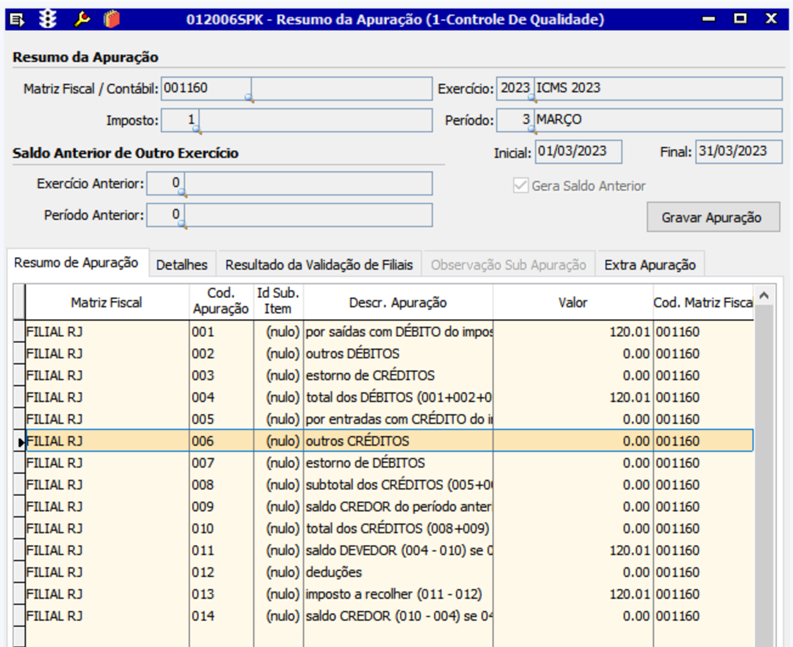The width and height of the screenshot is (793, 647).
Task: Click the traffic light icon
Action: (48, 19)
